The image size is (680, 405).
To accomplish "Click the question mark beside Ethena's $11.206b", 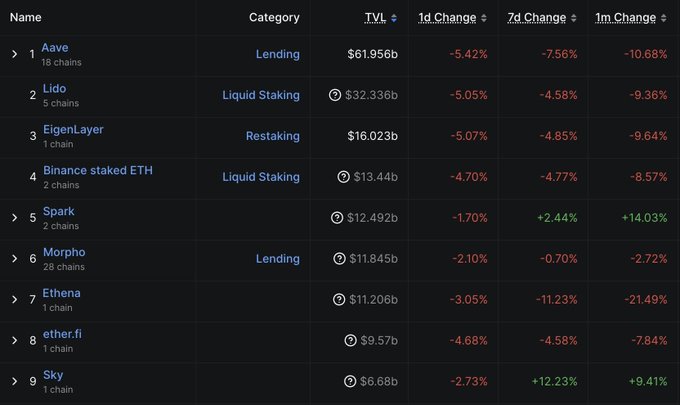I will [x=337, y=300].
